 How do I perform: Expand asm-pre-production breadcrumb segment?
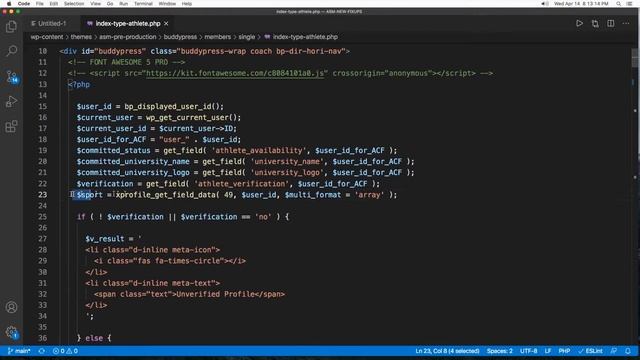coord(128,37)
